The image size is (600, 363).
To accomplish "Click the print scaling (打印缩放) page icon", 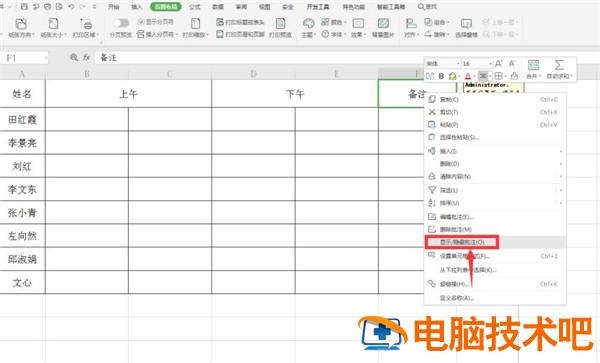I will tap(196, 24).
